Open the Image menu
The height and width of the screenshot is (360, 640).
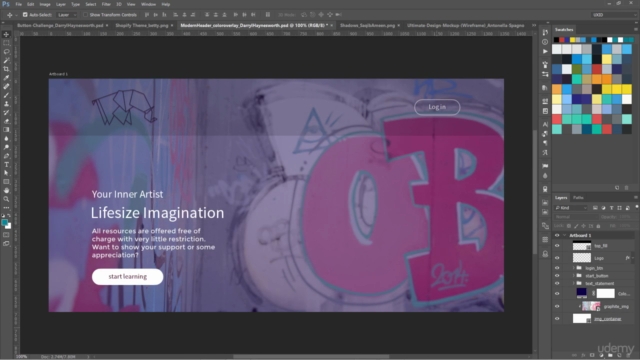click(x=45, y=4)
